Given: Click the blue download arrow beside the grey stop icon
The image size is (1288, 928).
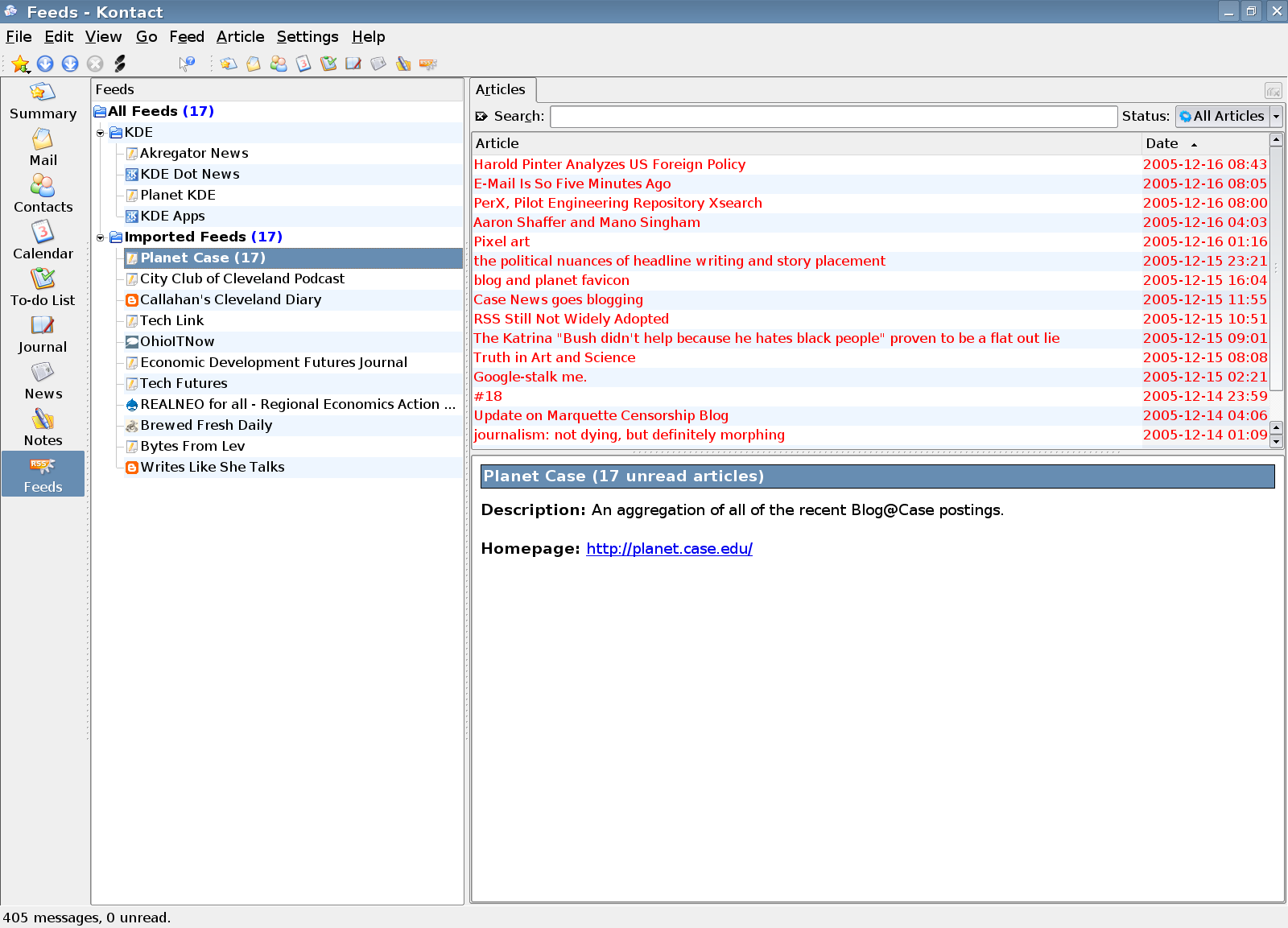Looking at the screenshot, I should (70, 64).
